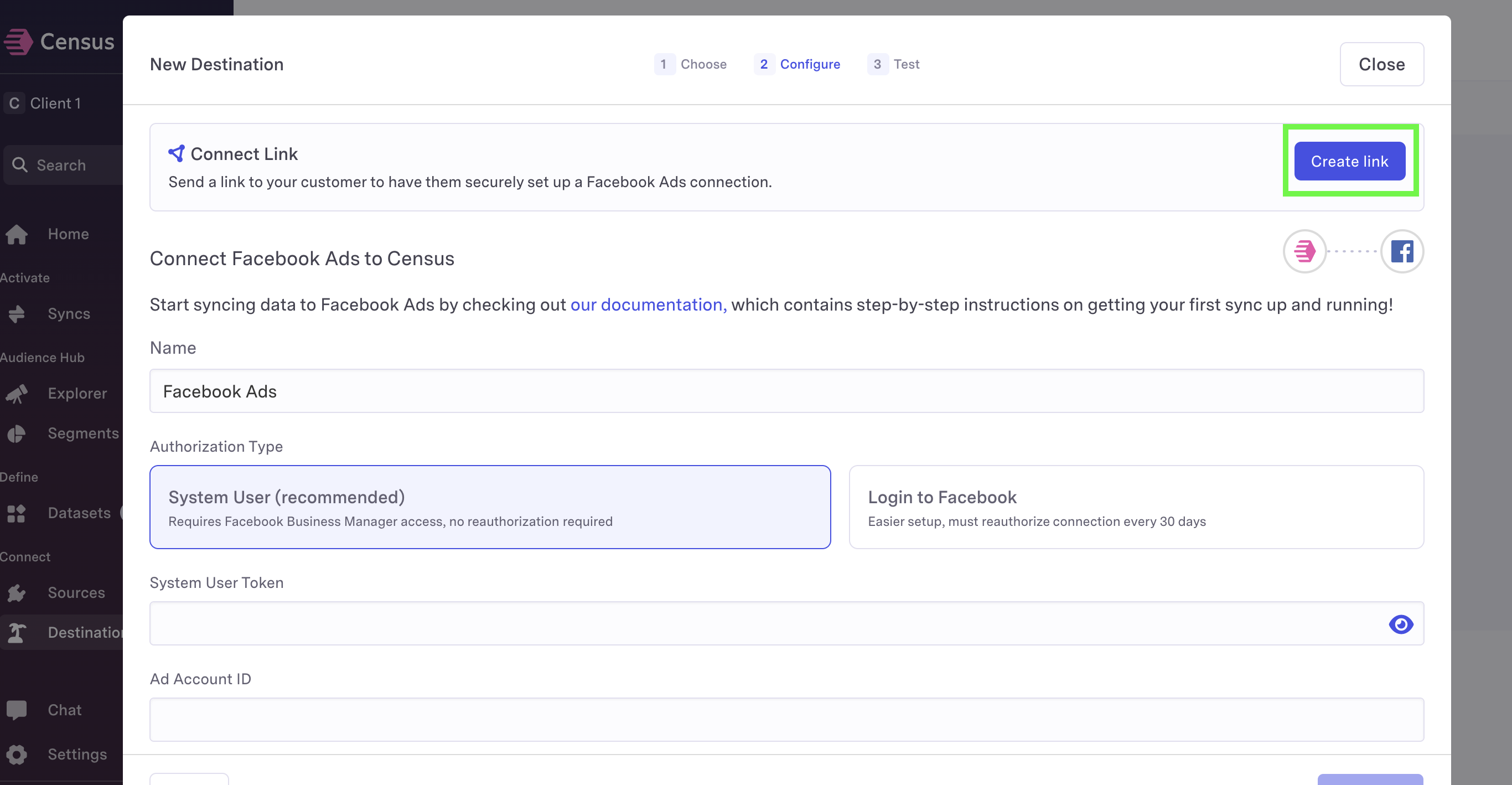Reveal the System User Token with eye icon
1512x785 pixels.
(1400, 623)
